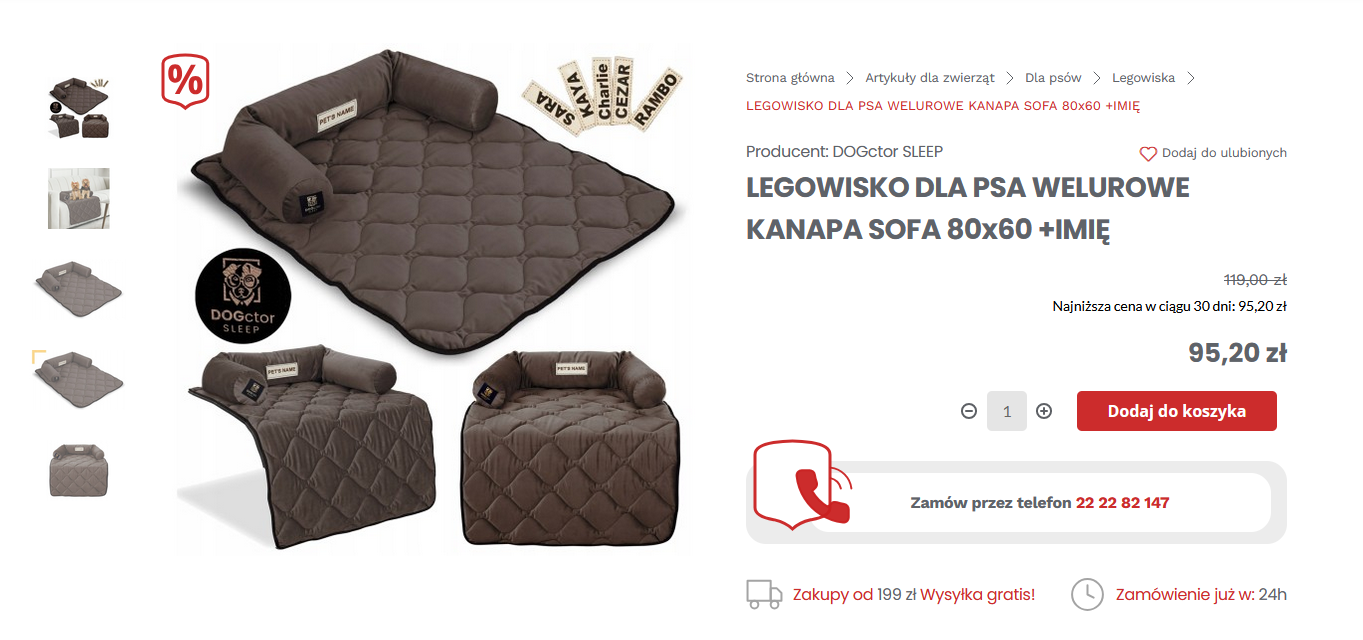Click the red percent discount badge icon
Image resolution: width=1363 pixels, height=640 pixels.
185,79
